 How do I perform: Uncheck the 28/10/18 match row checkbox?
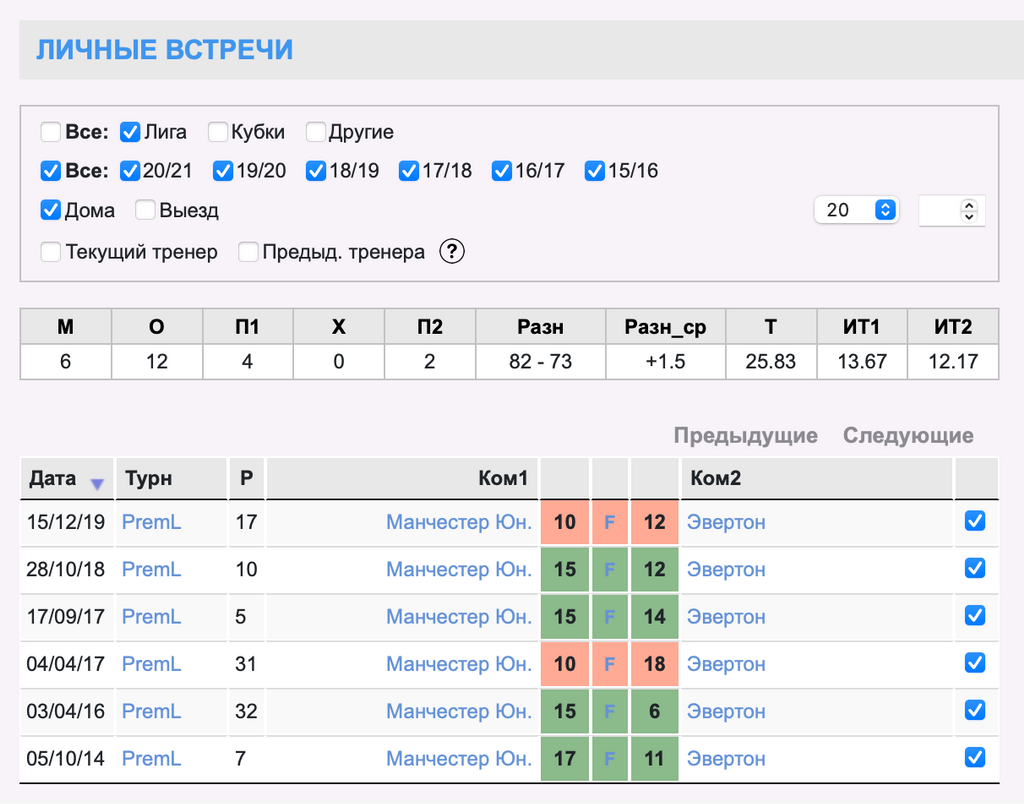[x=975, y=568]
